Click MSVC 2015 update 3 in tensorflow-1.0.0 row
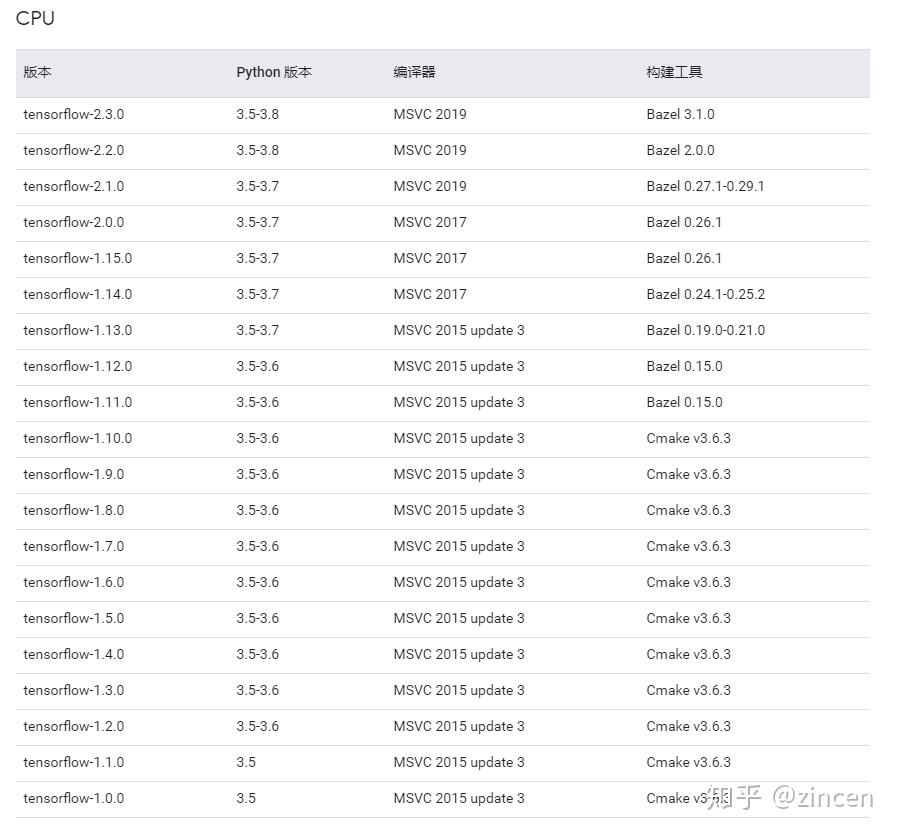This screenshot has width=897, height=834. (459, 799)
